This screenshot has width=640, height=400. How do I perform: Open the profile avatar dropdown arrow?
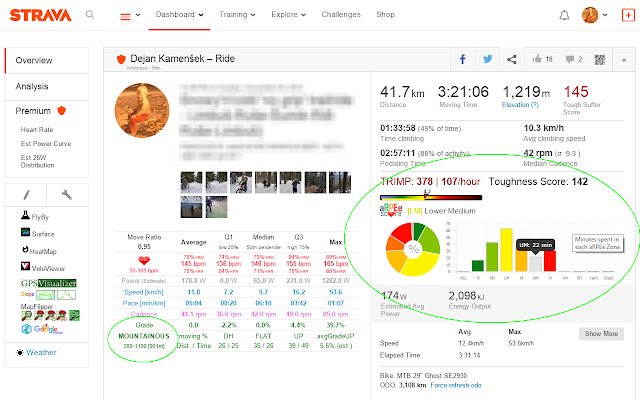point(605,15)
